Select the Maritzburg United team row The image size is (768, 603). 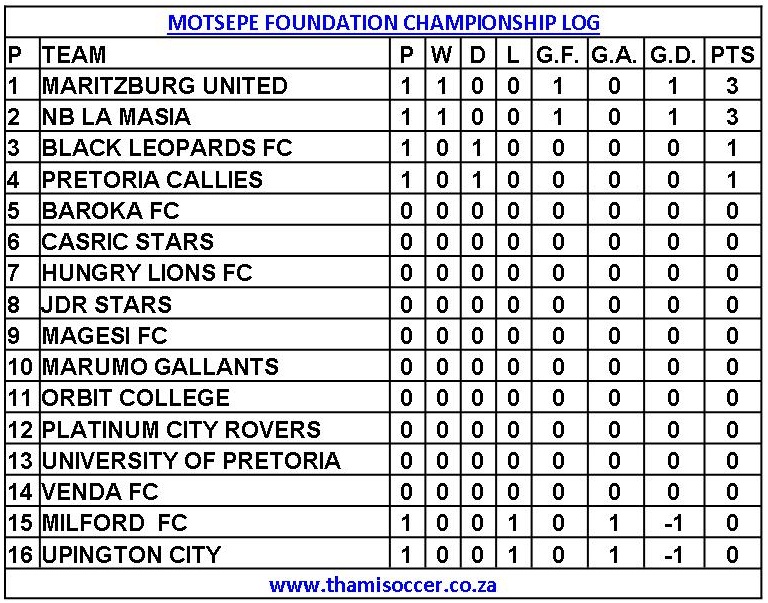(x=165, y=86)
